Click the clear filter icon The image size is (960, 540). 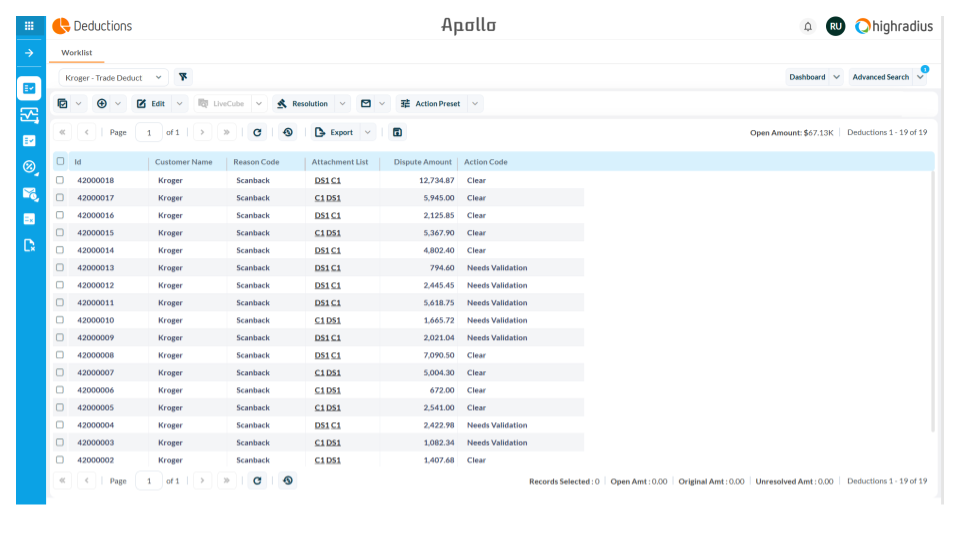coord(183,77)
